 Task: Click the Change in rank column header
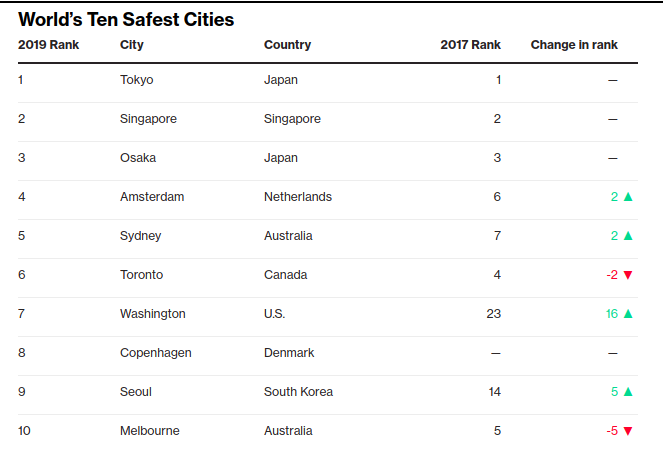click(x=574, y=45)
